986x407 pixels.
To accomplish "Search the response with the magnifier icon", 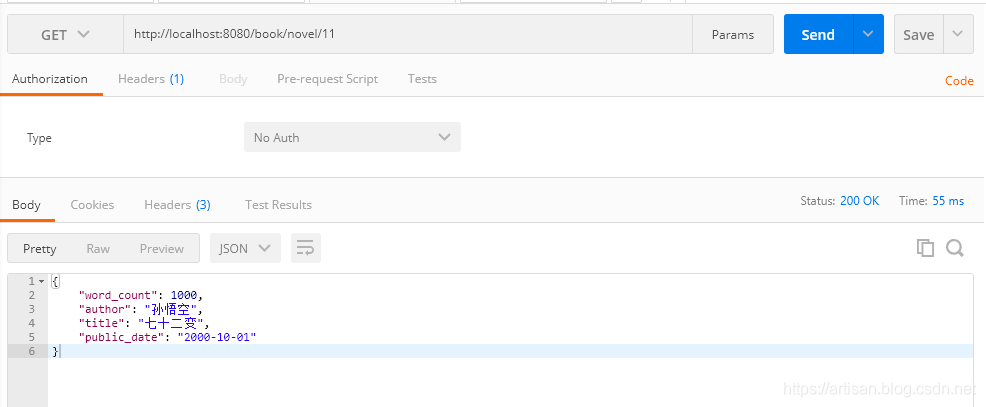I will [x=954, y=248].
